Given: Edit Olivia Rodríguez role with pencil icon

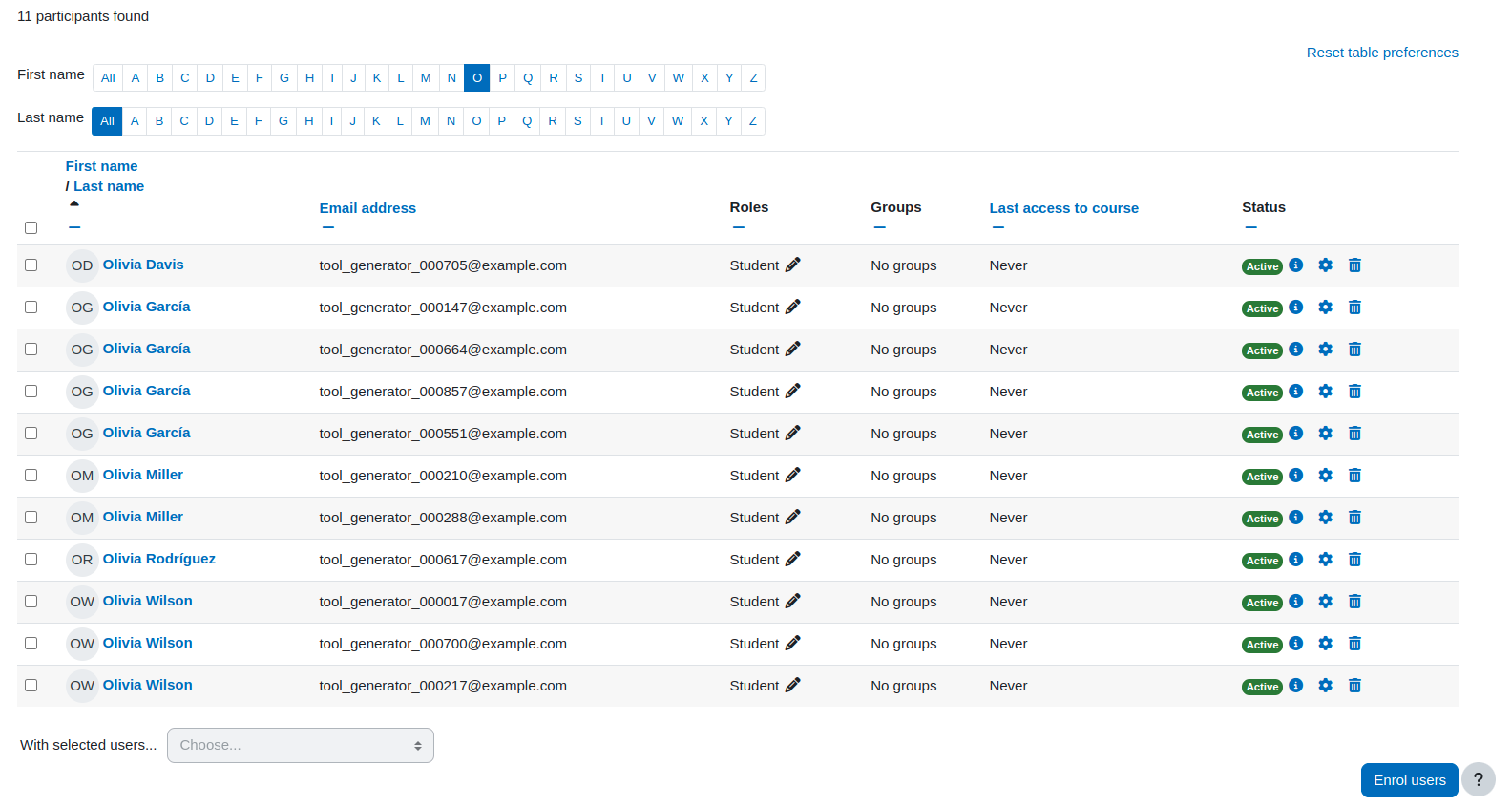Looking at the screenshot, I should pyautogui.click(x=792, y=559).
